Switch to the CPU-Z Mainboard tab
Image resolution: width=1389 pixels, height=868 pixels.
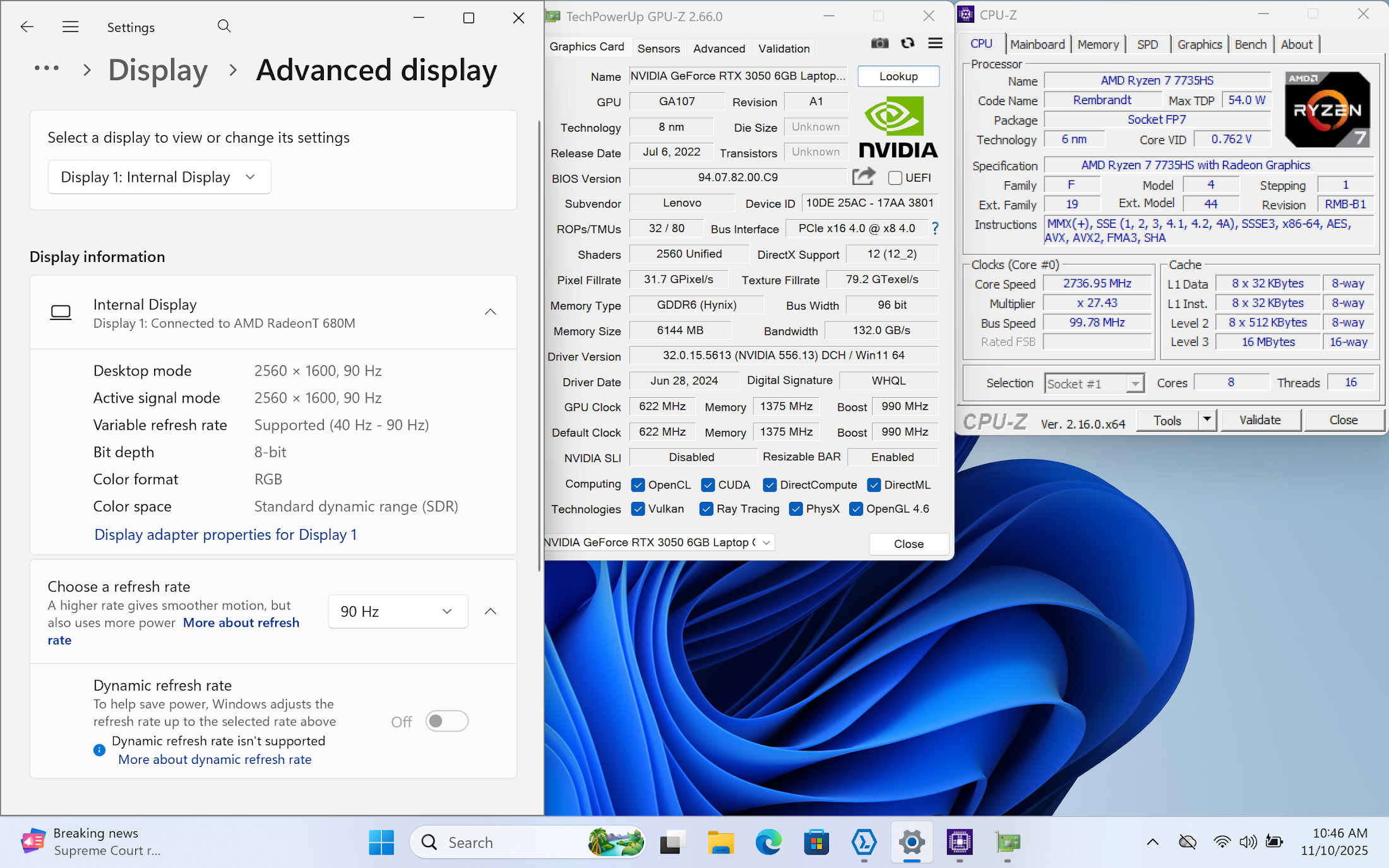(x=1037, y=44)
